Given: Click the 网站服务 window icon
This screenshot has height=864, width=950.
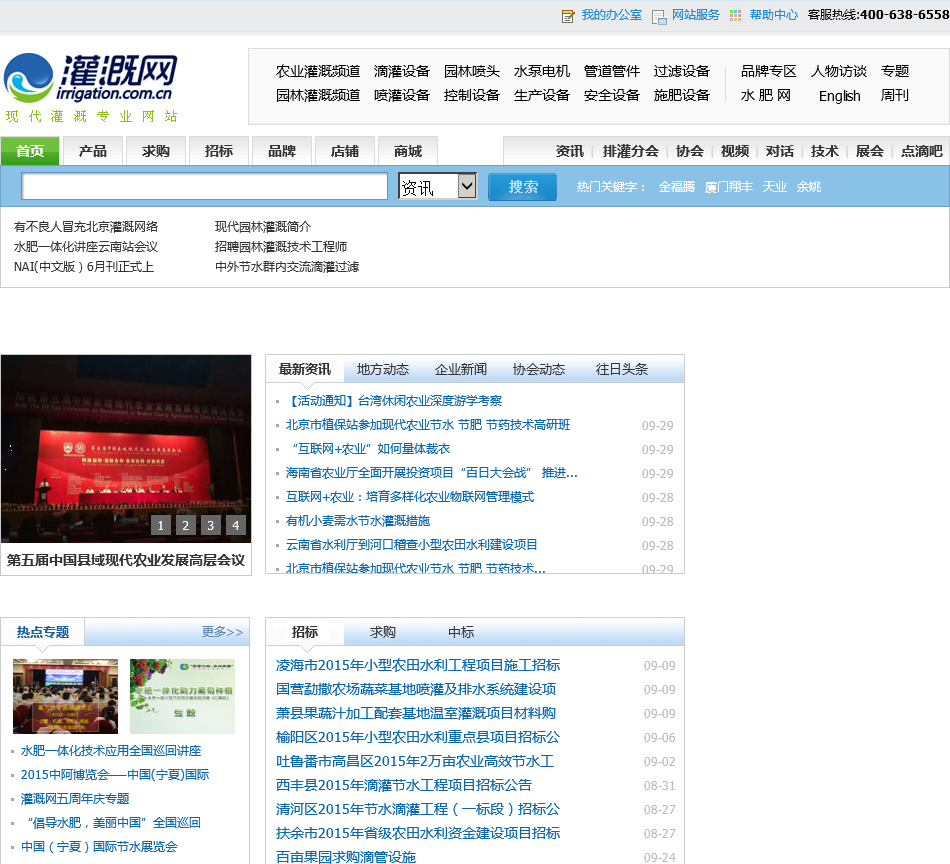Looking at the screenshot, I should 659,17.
